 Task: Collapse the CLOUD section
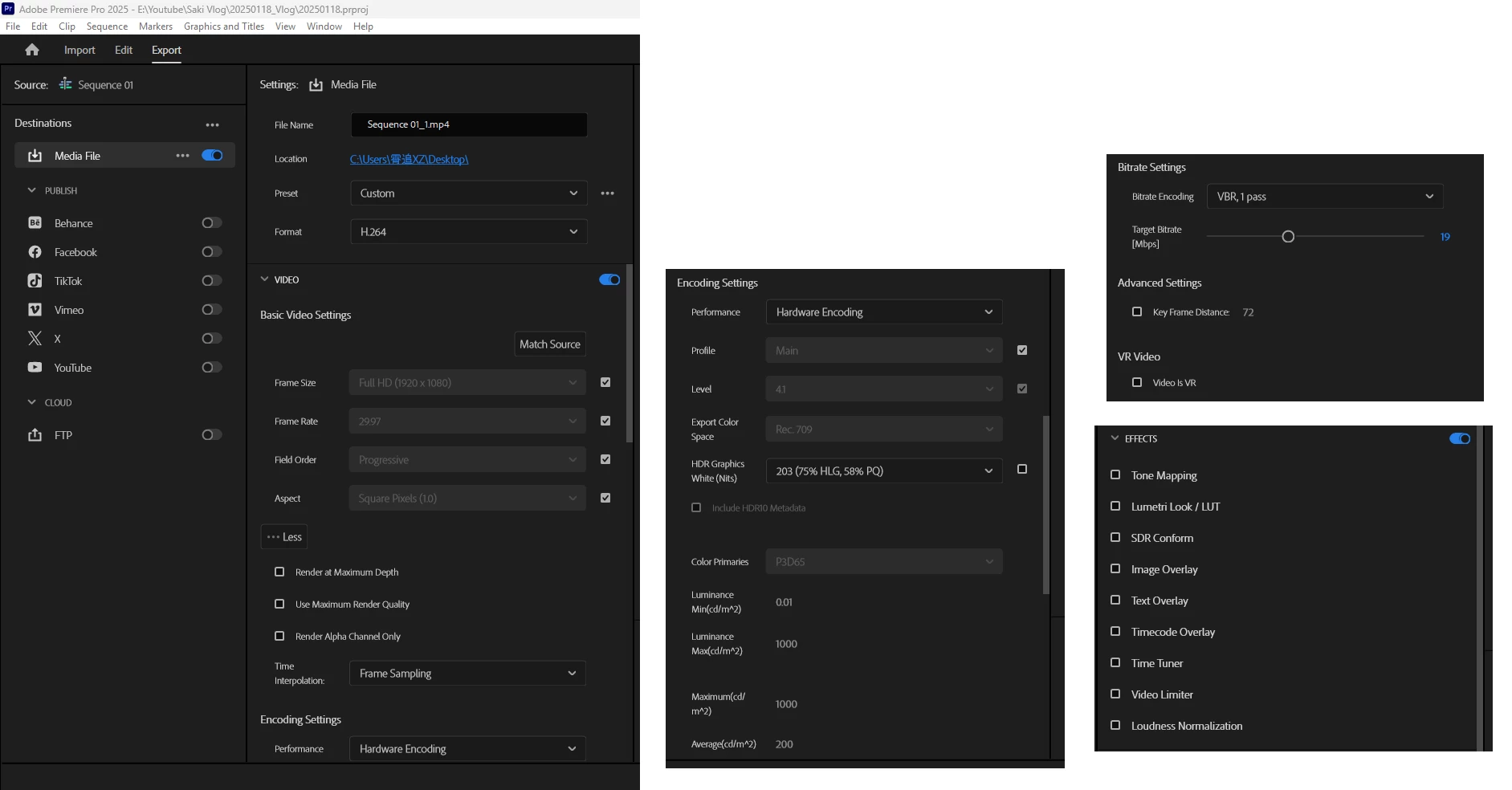click(32, 402)
